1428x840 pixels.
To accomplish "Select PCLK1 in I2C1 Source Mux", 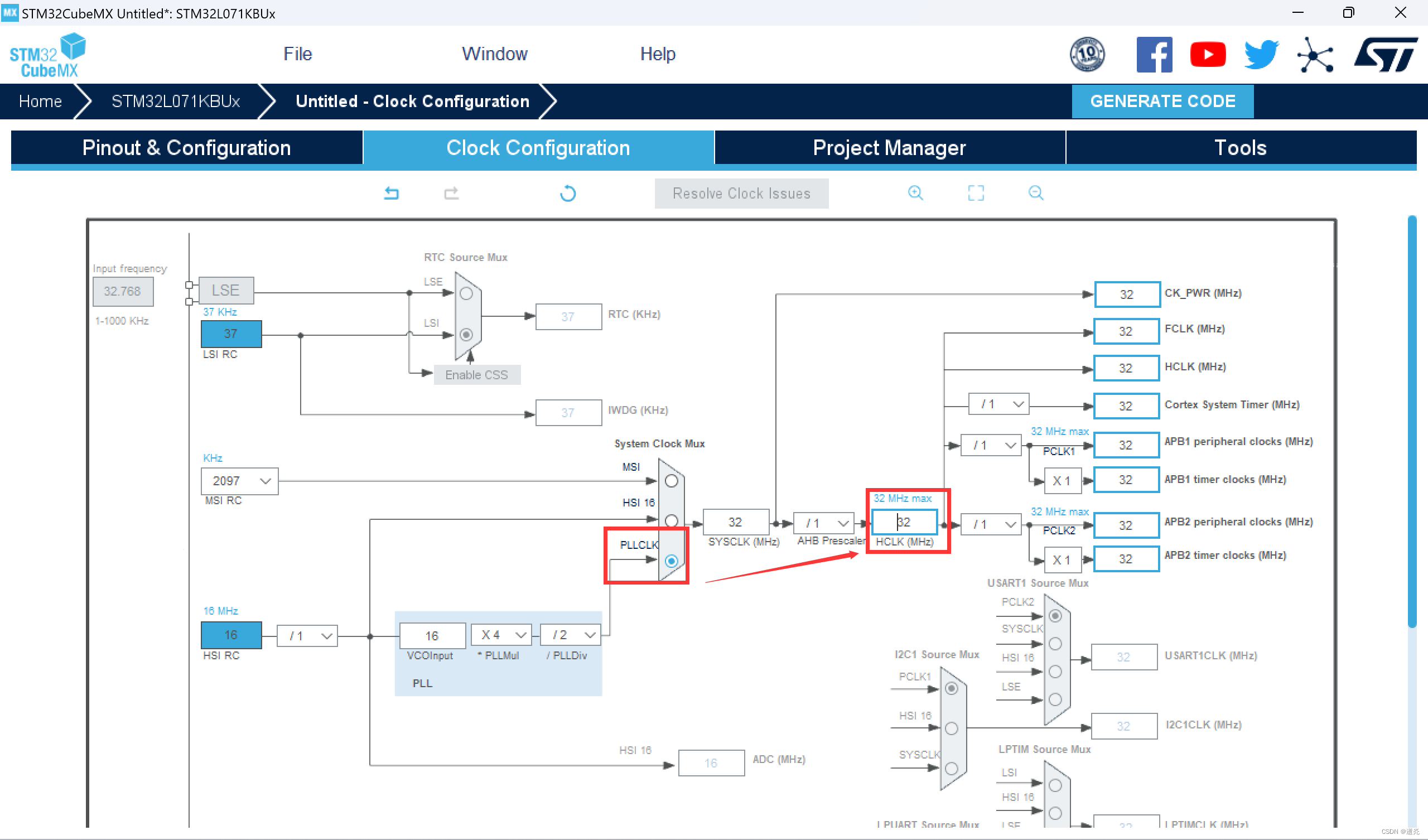I will (x=952, y=689).
